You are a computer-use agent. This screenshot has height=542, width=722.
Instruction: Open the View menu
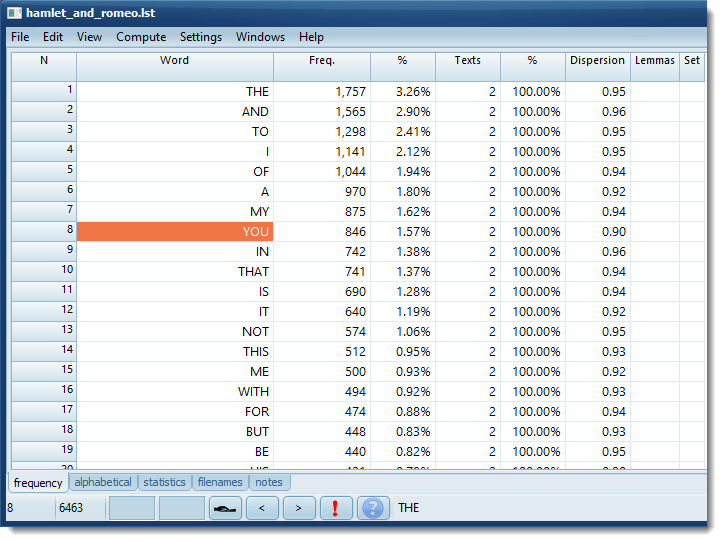coord(89,37)
